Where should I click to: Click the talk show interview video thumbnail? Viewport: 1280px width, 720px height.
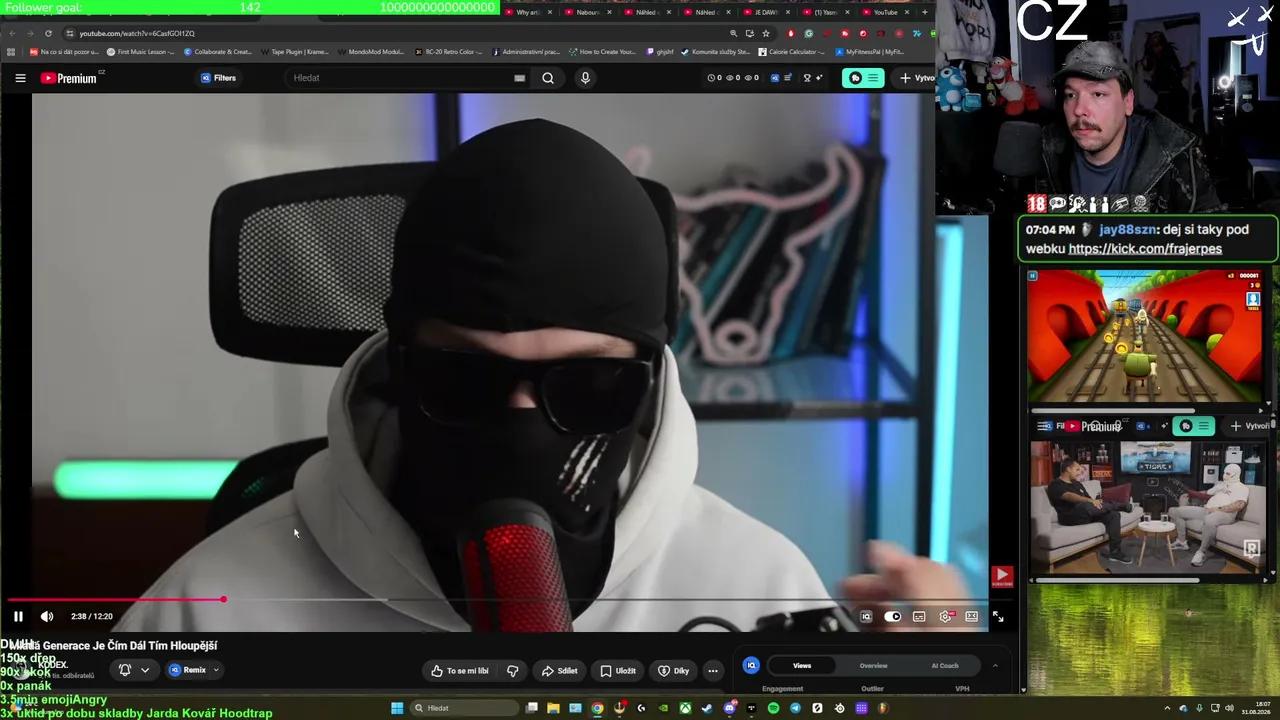tap(1147, 507)
